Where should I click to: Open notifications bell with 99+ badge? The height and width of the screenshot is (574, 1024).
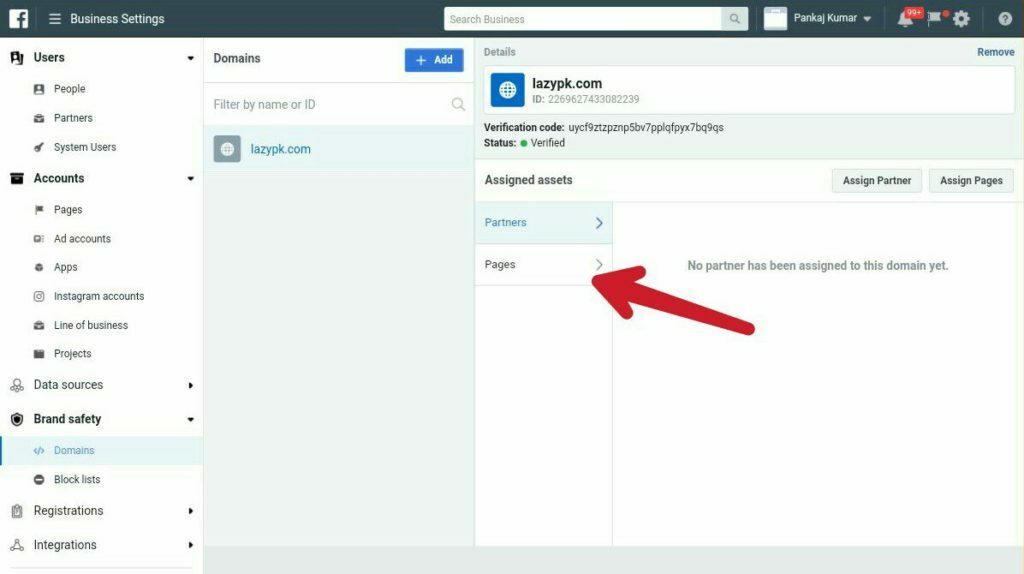pos(905,19)
